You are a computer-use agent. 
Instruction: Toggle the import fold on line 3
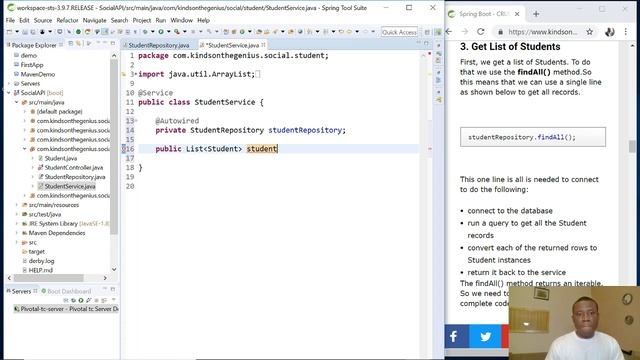coord(136,74)
